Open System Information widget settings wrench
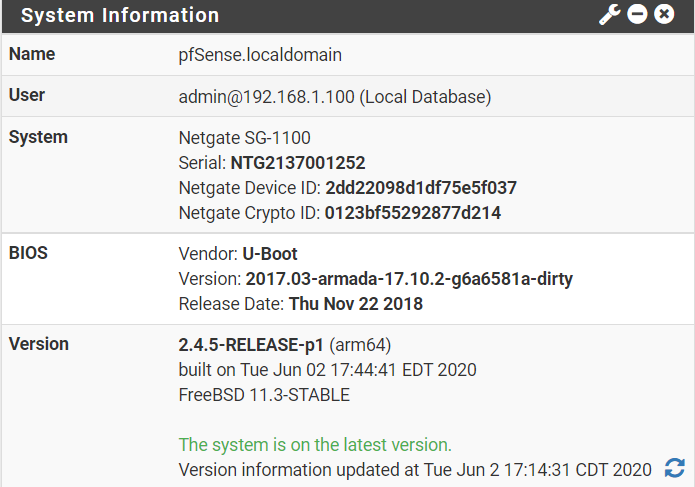 coord(610,15)
